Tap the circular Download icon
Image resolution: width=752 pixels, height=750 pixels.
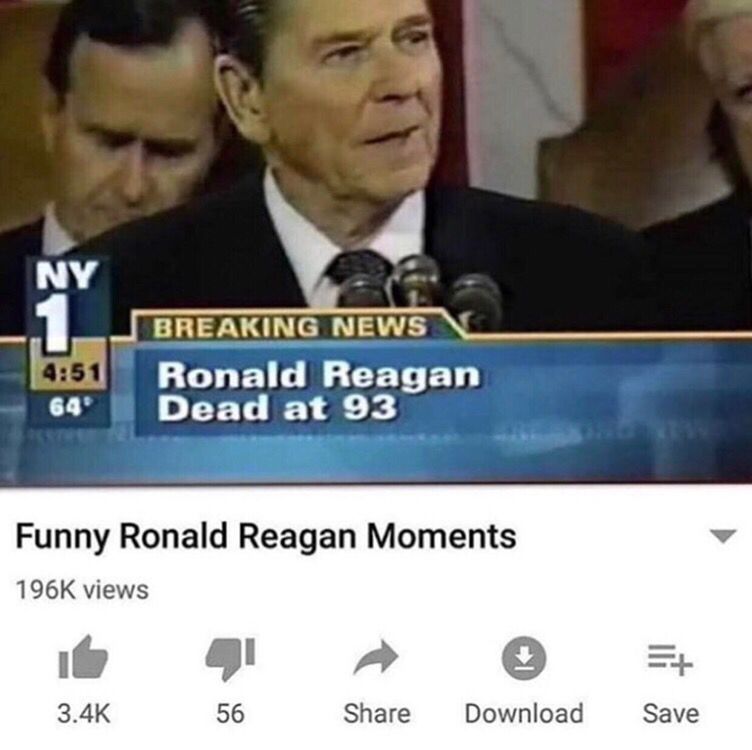[x=524, y=658]
